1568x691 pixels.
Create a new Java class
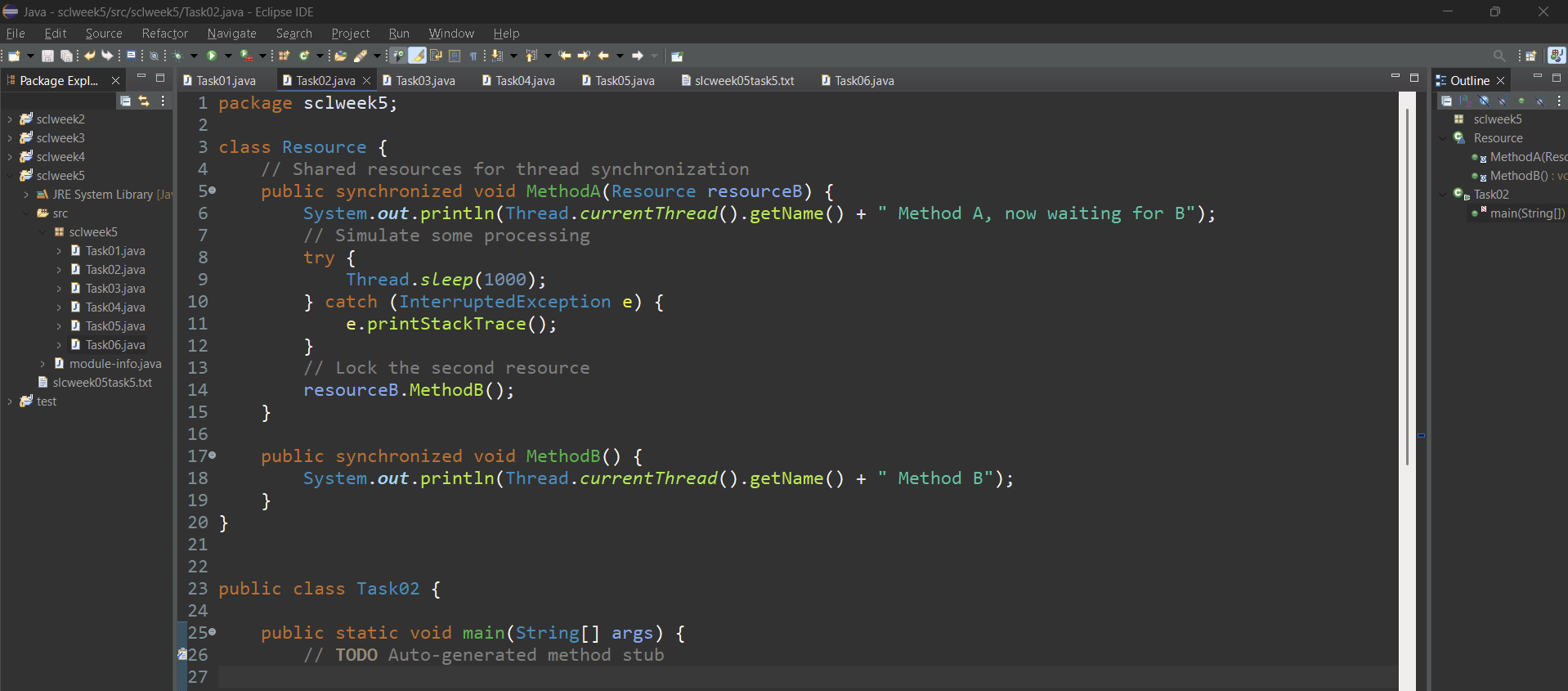(x=304, y=56)
